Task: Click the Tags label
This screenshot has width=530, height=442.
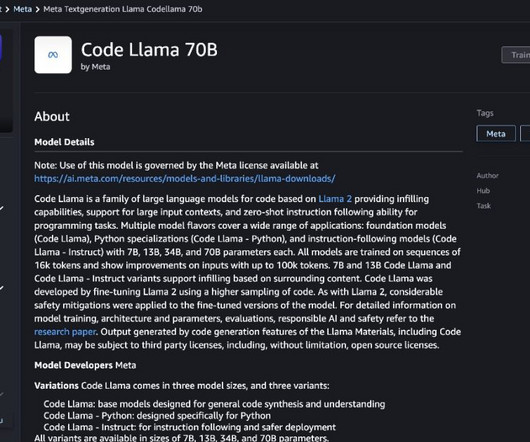Action: 485,113
